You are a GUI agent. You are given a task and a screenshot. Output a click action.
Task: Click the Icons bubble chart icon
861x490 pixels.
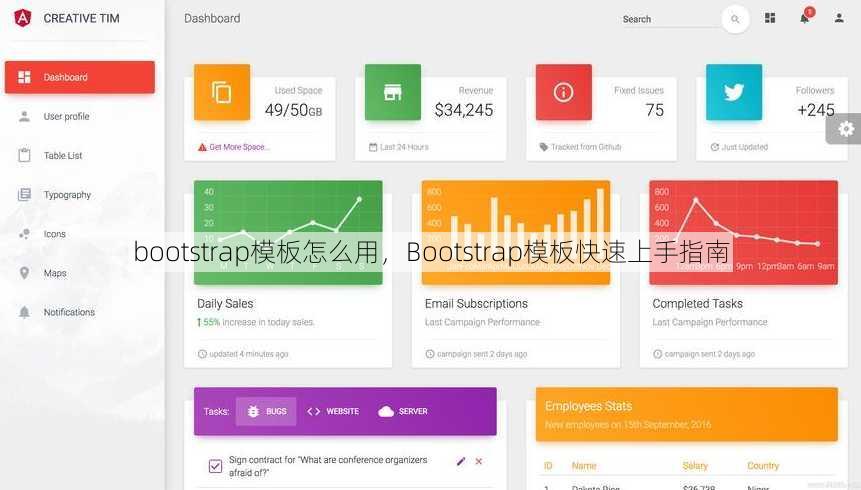[24, 234]
